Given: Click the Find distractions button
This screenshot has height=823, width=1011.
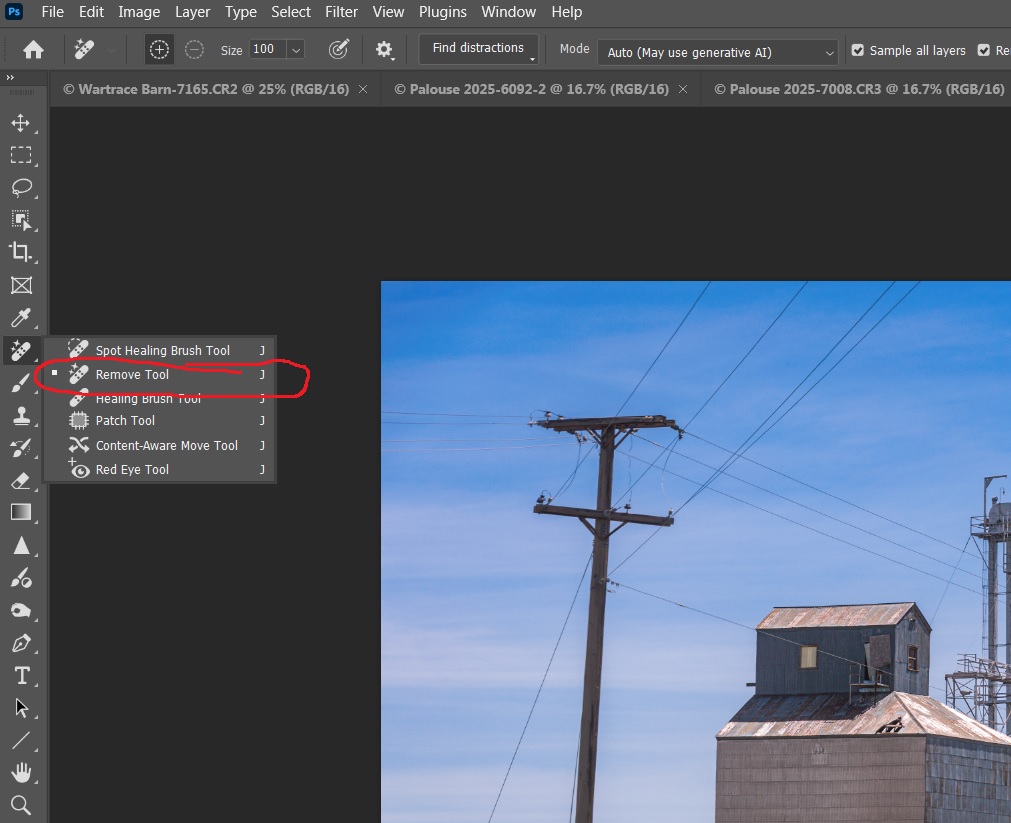Looking at the screenshot, I should pos(478,48).
